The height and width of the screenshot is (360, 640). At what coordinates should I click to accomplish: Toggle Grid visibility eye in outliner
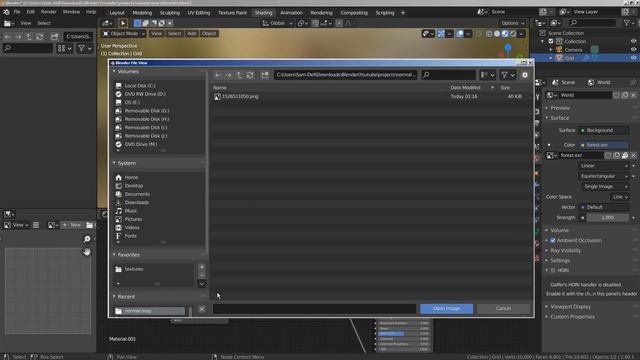633,58
